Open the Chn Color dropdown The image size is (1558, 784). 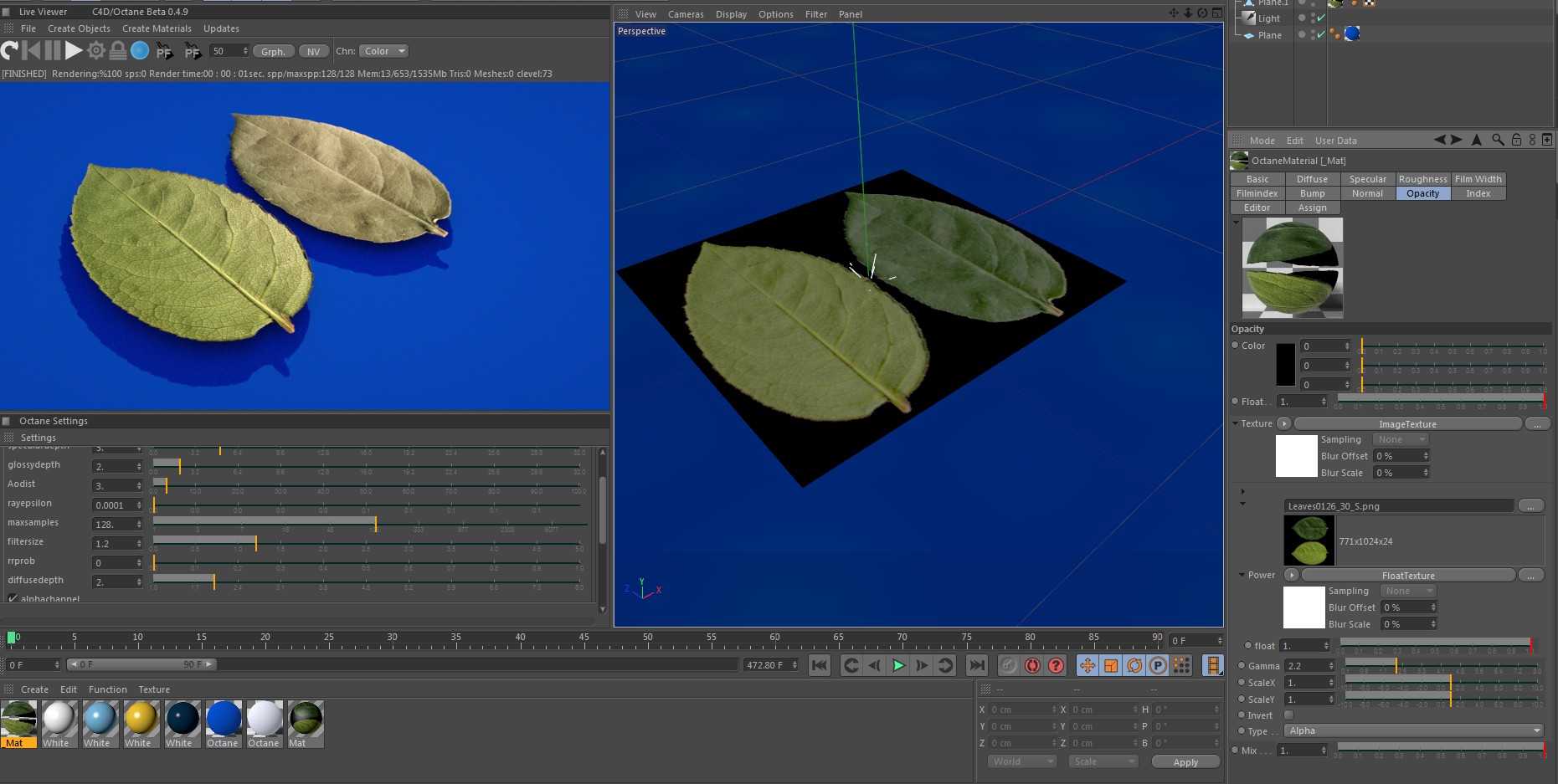click(383, 51)
